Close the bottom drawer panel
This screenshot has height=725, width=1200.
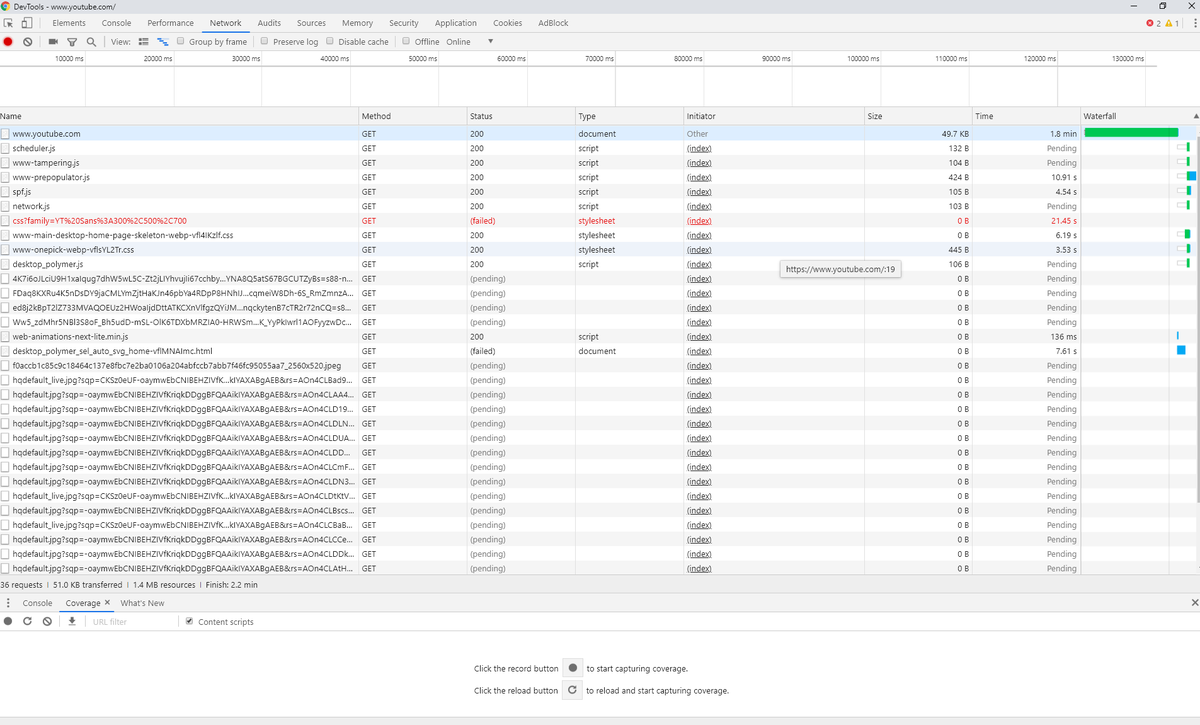click(1194, 603)
